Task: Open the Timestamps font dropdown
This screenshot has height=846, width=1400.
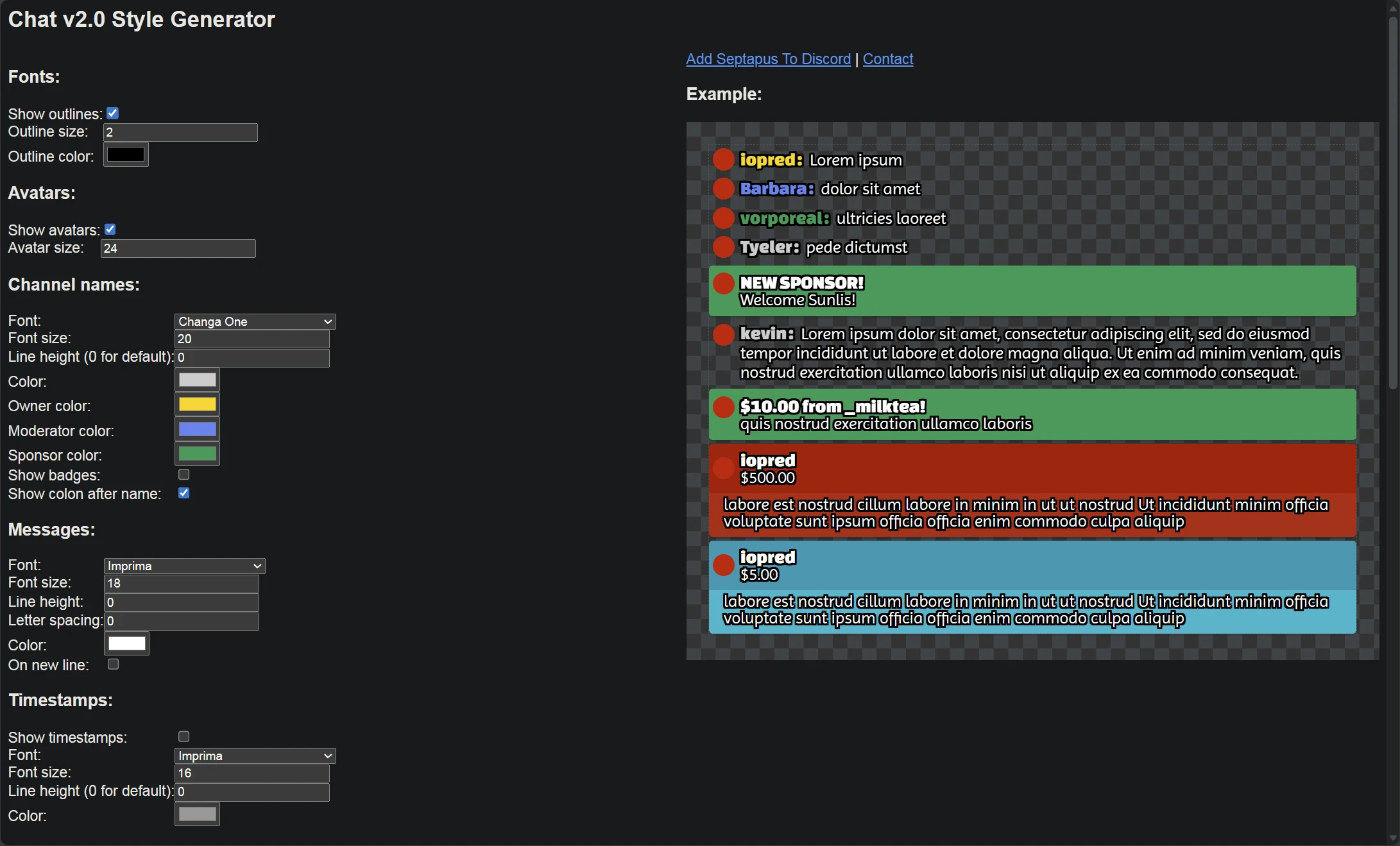Action: pos(255,756)
